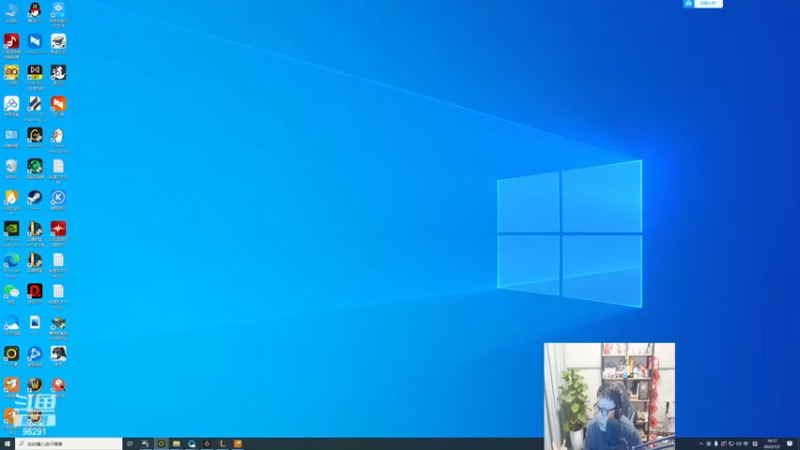
Task: Launch Microsoft Edge from the desktop
Action: pos(11,261)
